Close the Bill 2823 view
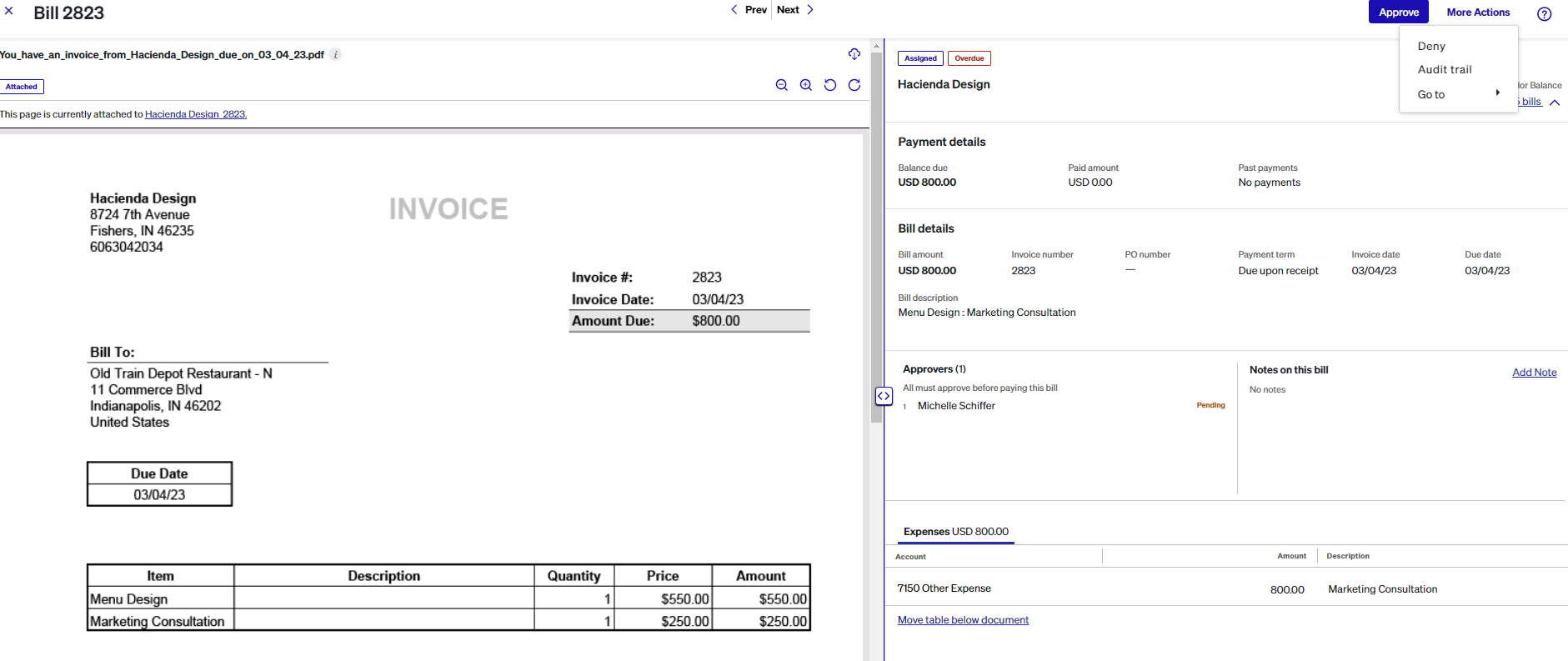The height and width of the screenshot is (661, 1568). click(x=9, y=11)
